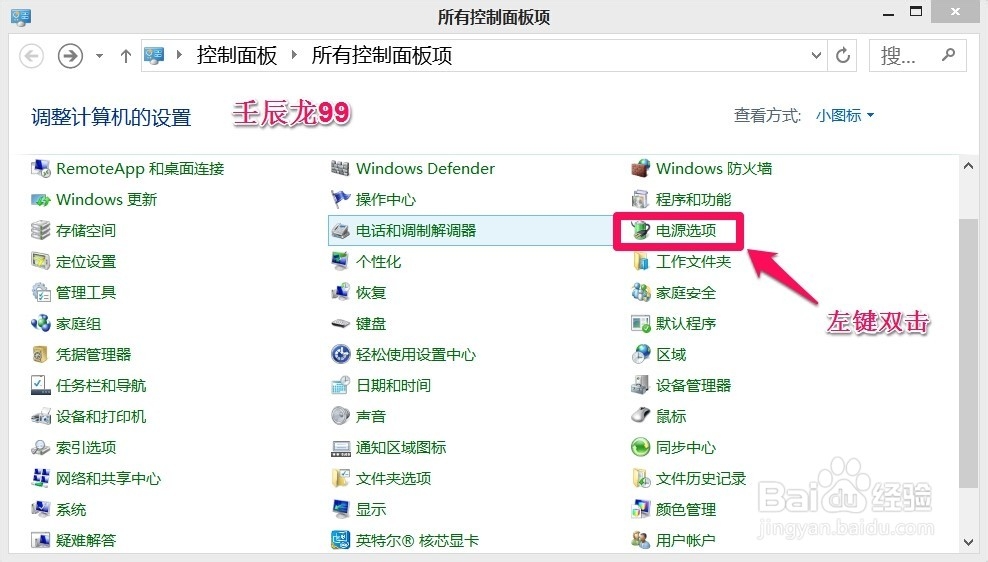Viewport: 988px width, 562px height.
Task: Open the 小图标 view mode dropdown
Action: (844, 115)
